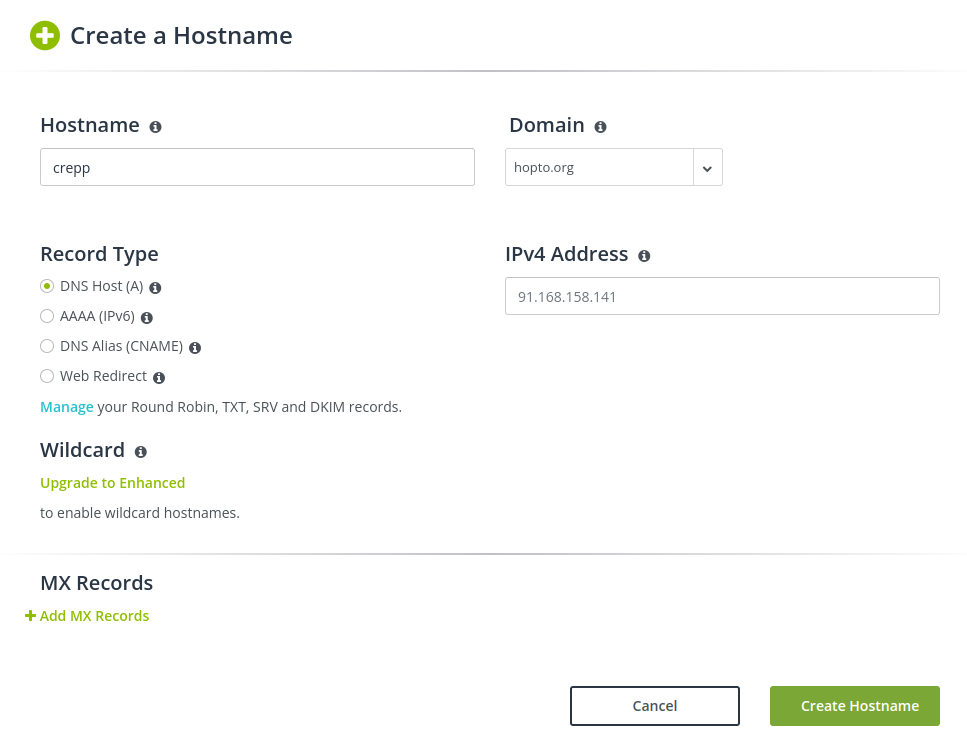The width and height of the screenshot is (967, 737).
Task: Click the info icon beside DNS Host (A)
Action: [x=155, y=288]
